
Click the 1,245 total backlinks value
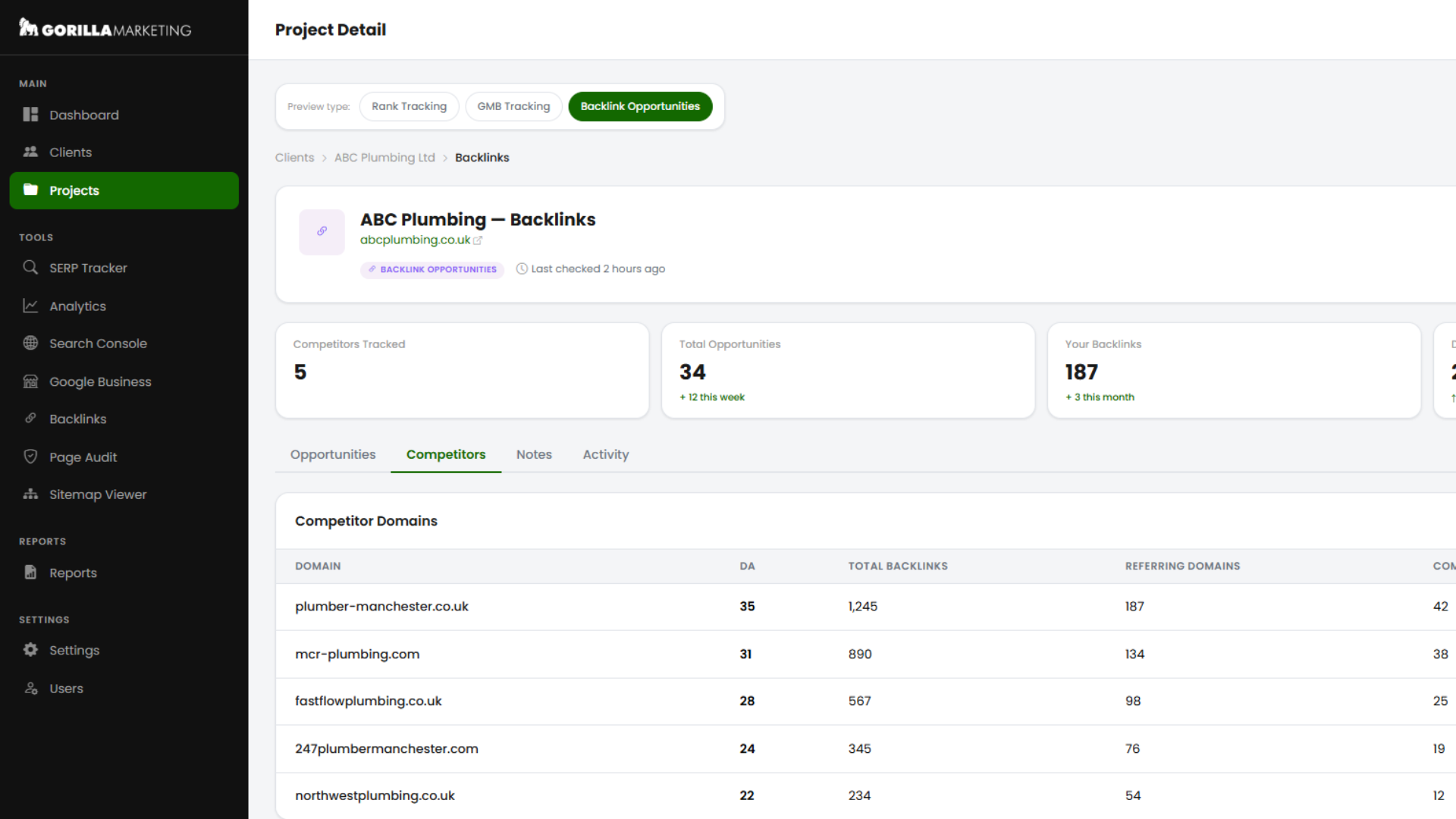click(x=862, y=607)
